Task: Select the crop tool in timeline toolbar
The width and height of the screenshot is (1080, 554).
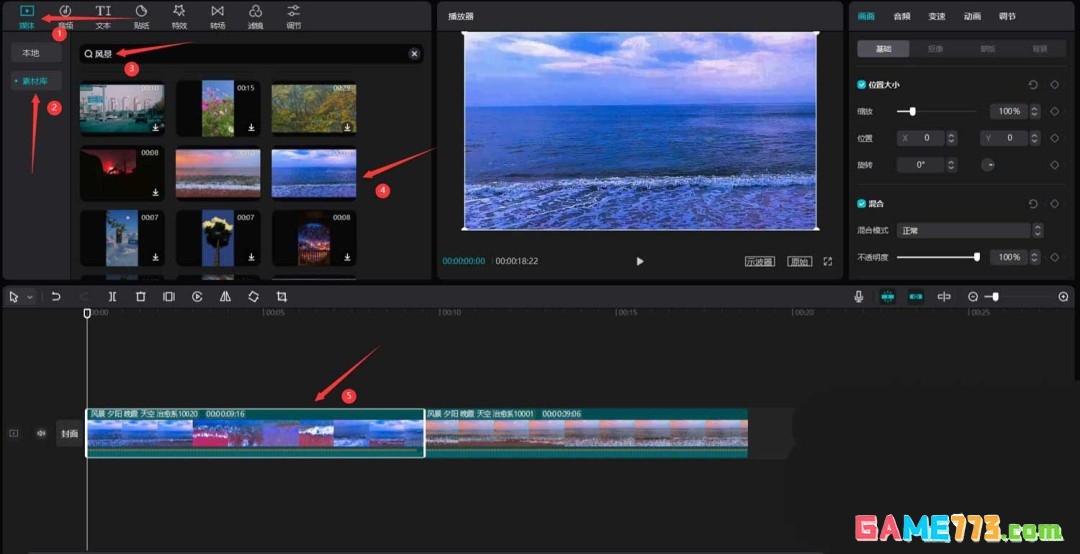Action: (x=282, y=297)
